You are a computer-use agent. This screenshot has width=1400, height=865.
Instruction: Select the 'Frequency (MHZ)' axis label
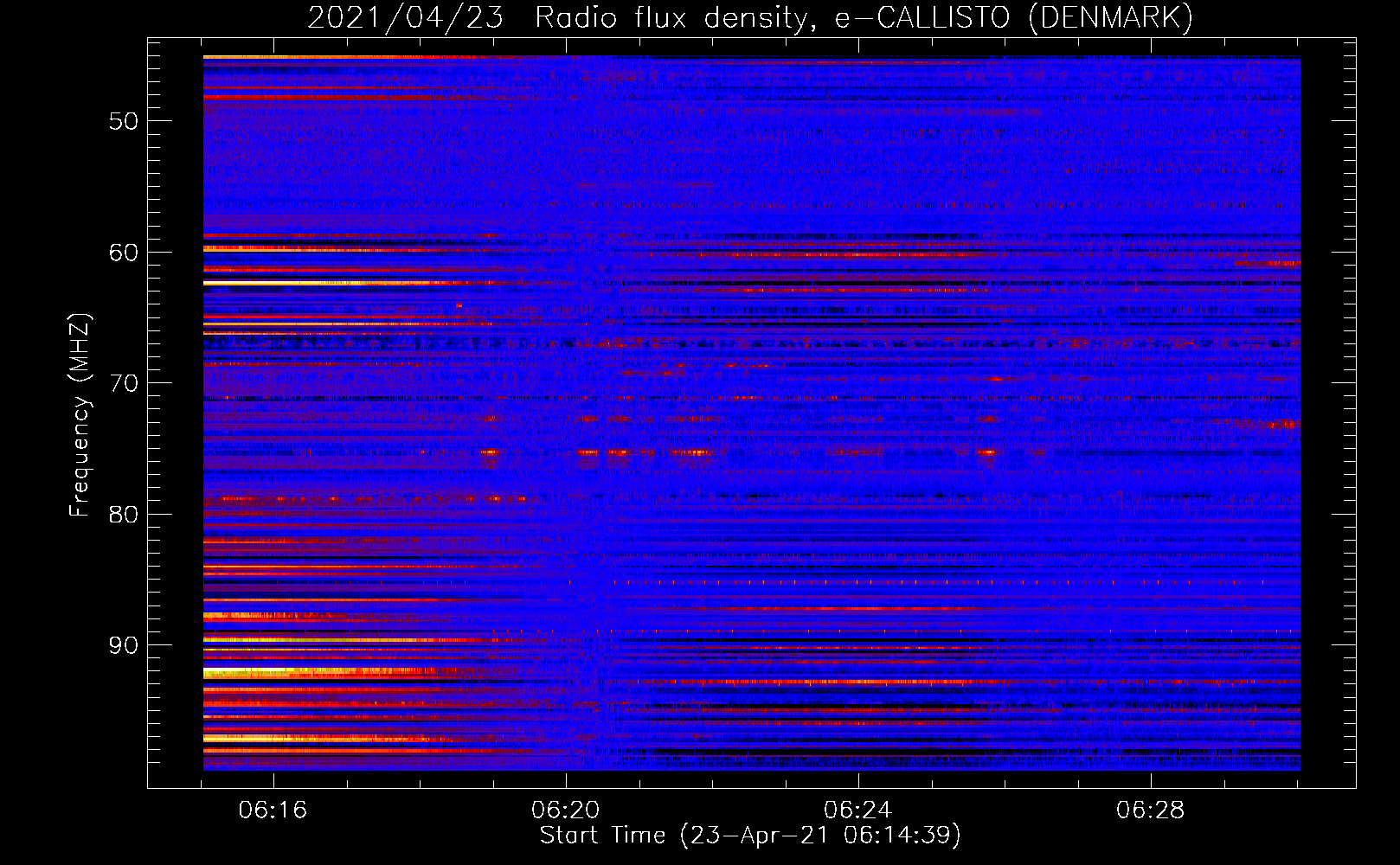point(80,415)
